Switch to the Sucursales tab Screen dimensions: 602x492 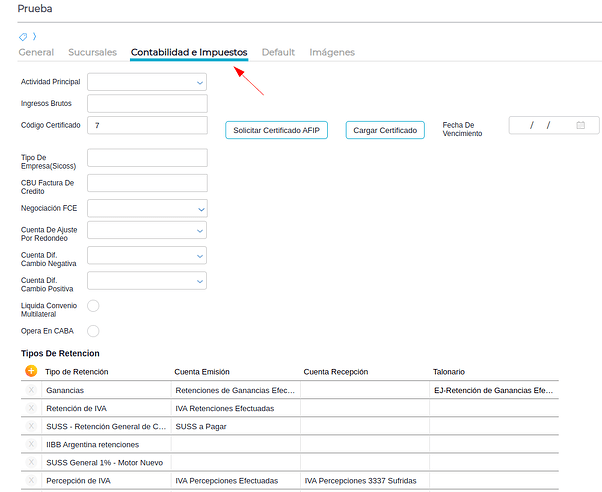[x=92, y=52]
